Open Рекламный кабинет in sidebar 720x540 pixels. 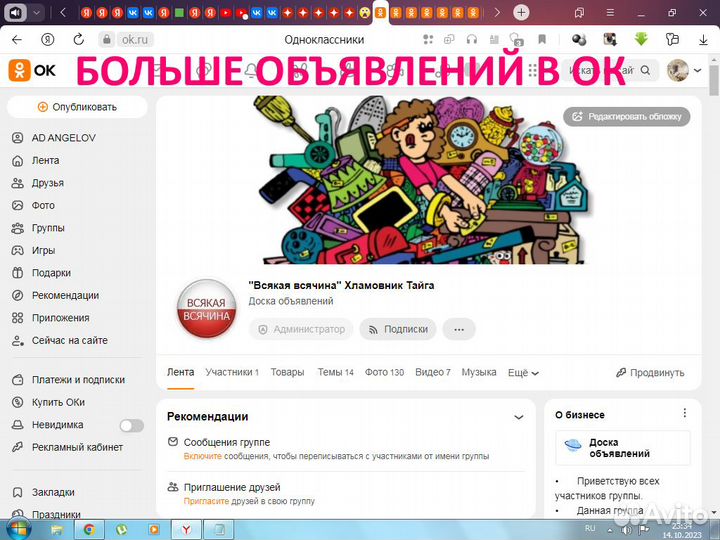[77, 447]
